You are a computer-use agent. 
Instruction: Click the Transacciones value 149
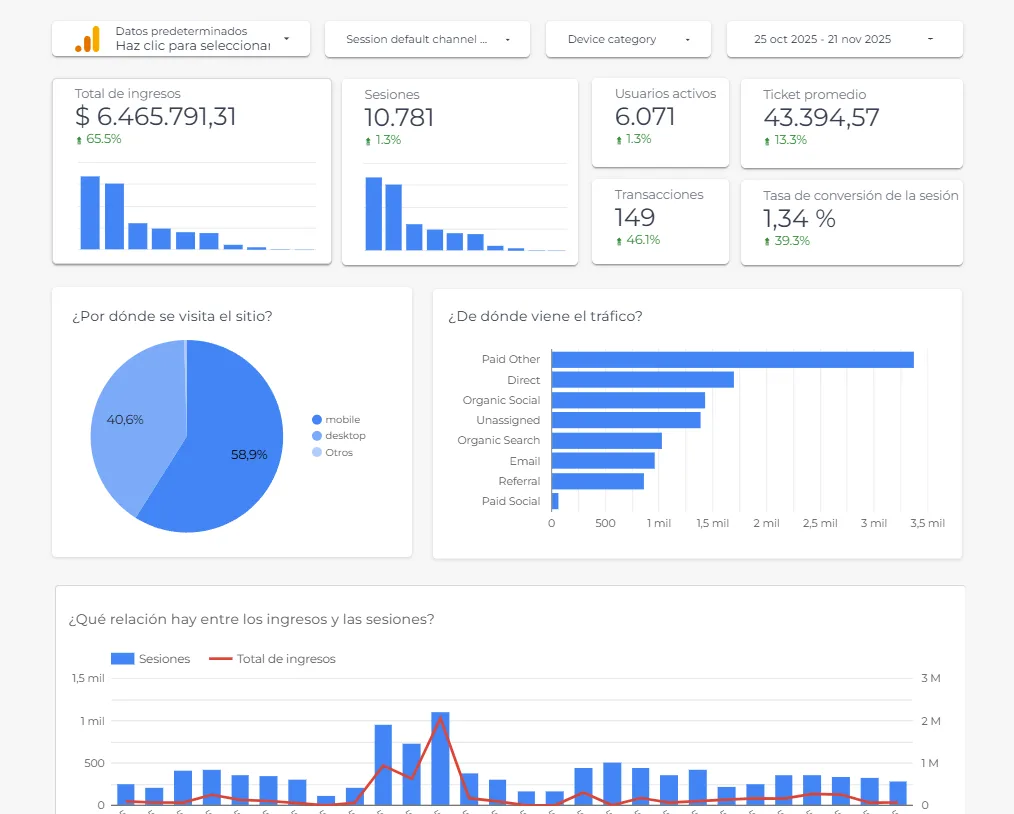coord(634,218)
